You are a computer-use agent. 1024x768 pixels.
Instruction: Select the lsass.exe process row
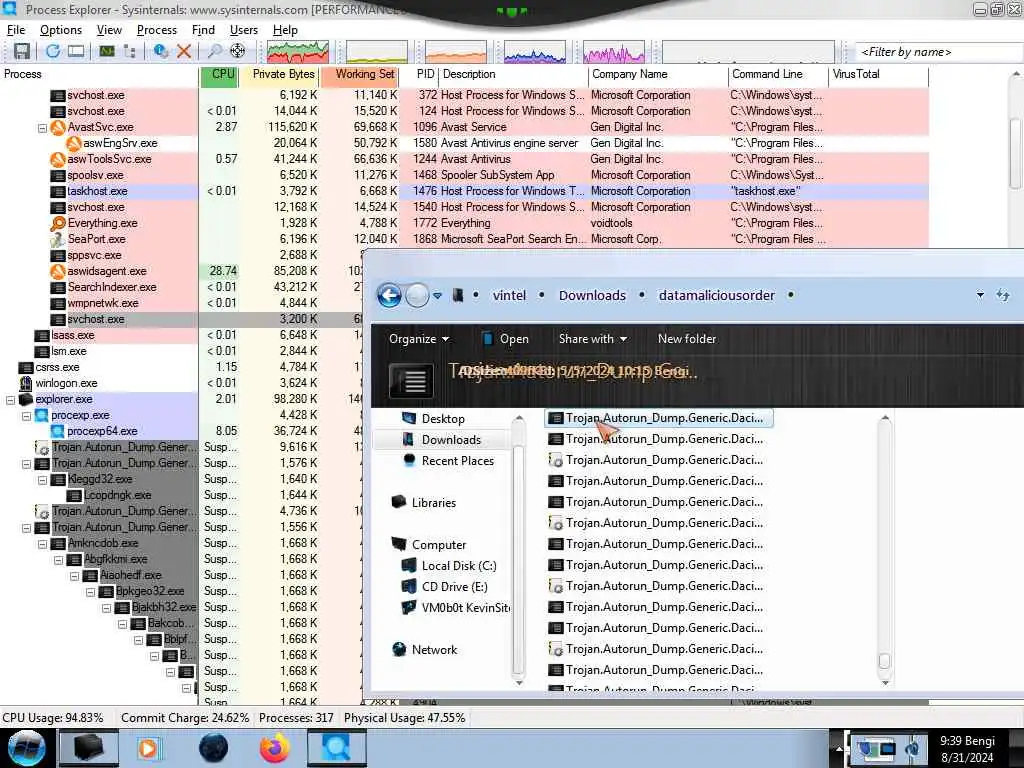[181, 335]
